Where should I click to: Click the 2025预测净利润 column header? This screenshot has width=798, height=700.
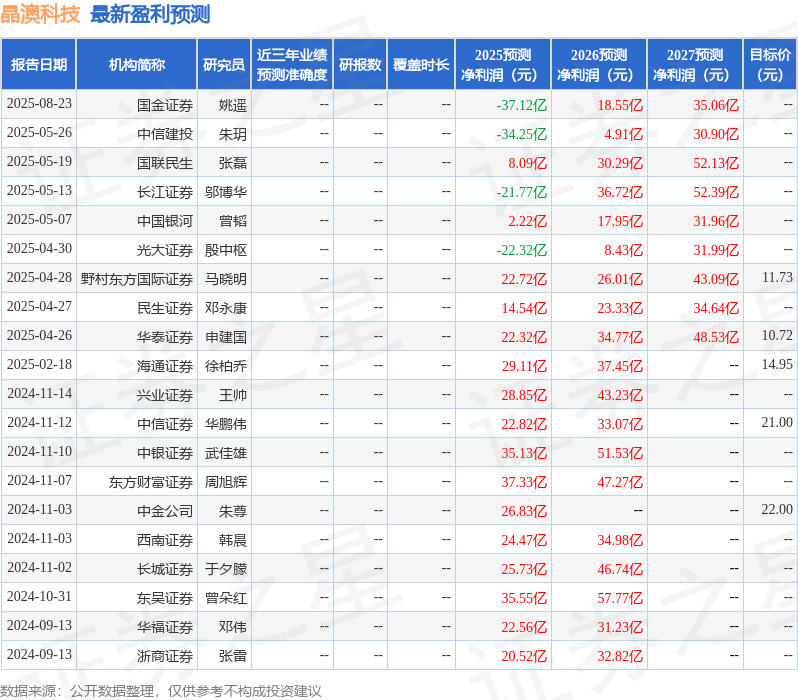pyautogui.click(x=503, y=65)
